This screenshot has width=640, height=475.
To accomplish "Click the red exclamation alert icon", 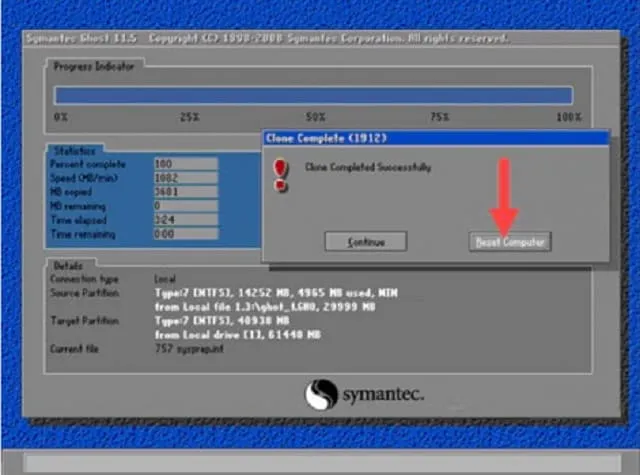I will point(281,176).
